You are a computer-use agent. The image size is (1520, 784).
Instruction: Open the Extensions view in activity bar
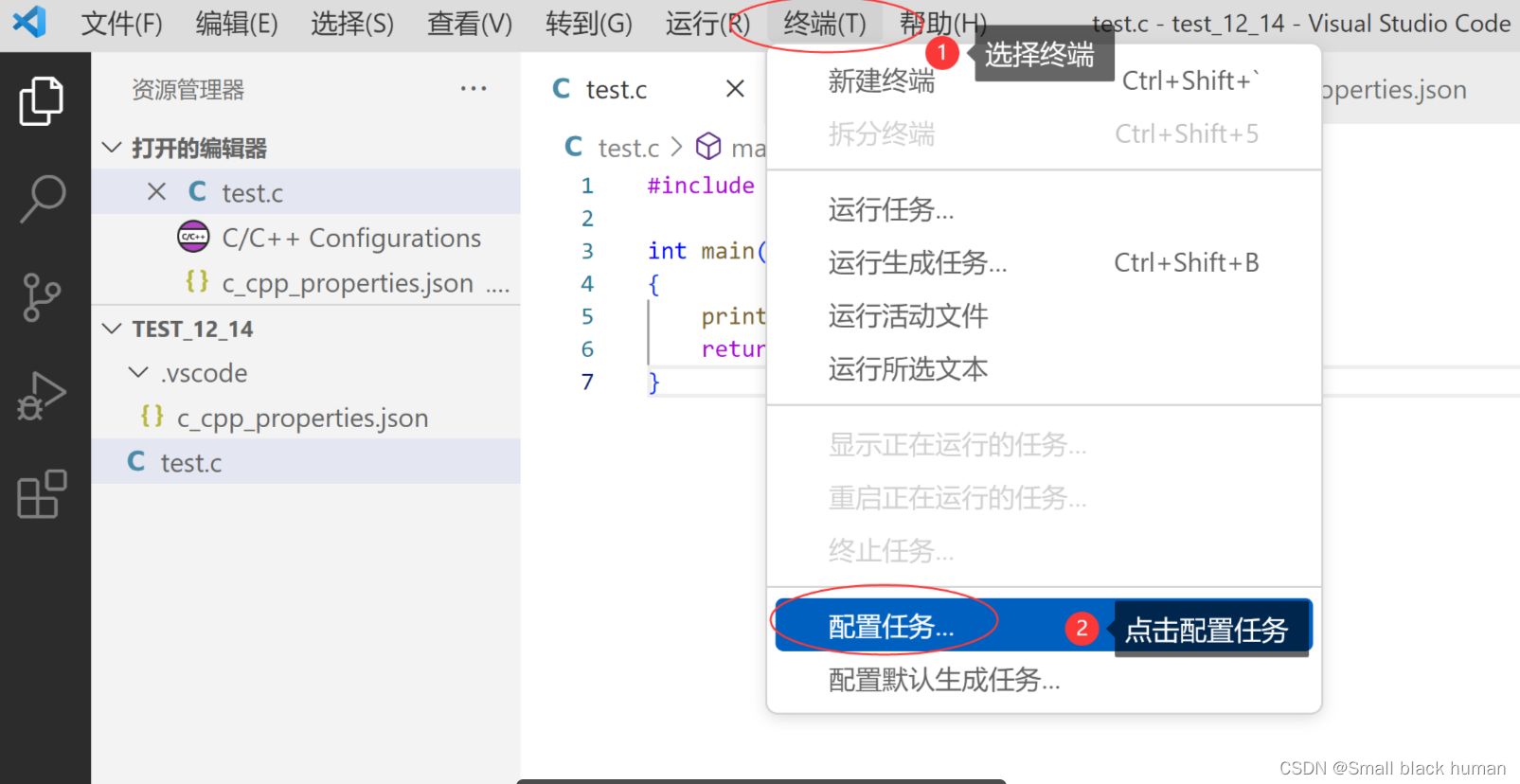(x=42, y=493)
